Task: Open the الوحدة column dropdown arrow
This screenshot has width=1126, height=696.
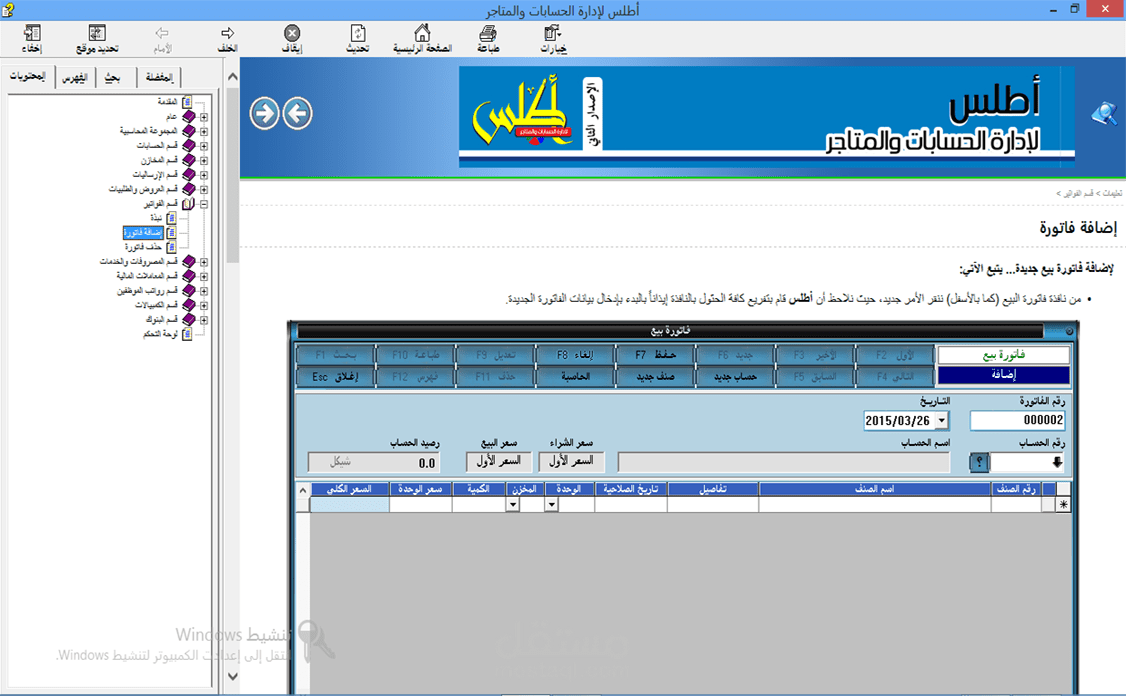Action: [x=552, y=504]
